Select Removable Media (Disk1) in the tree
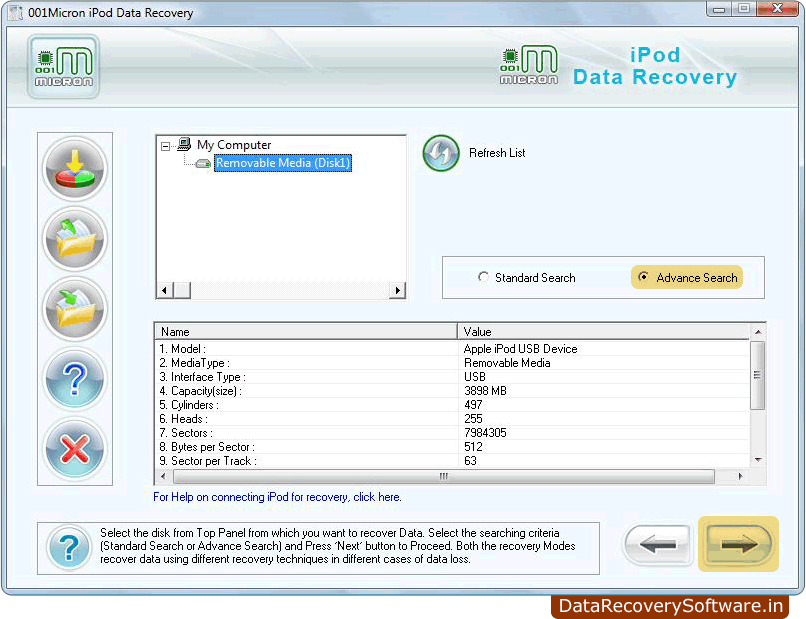Image resolution: width=806 pixels, height=619 pixels. click(283, 163)
